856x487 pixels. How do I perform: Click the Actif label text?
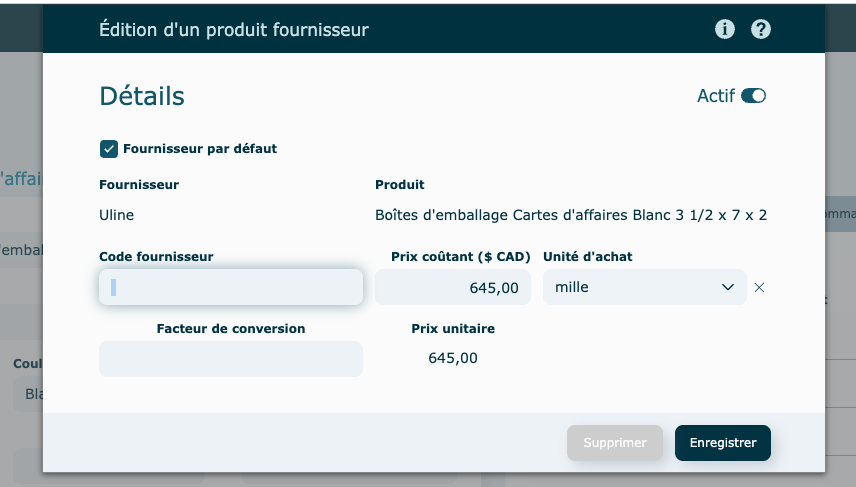(715, 96)
